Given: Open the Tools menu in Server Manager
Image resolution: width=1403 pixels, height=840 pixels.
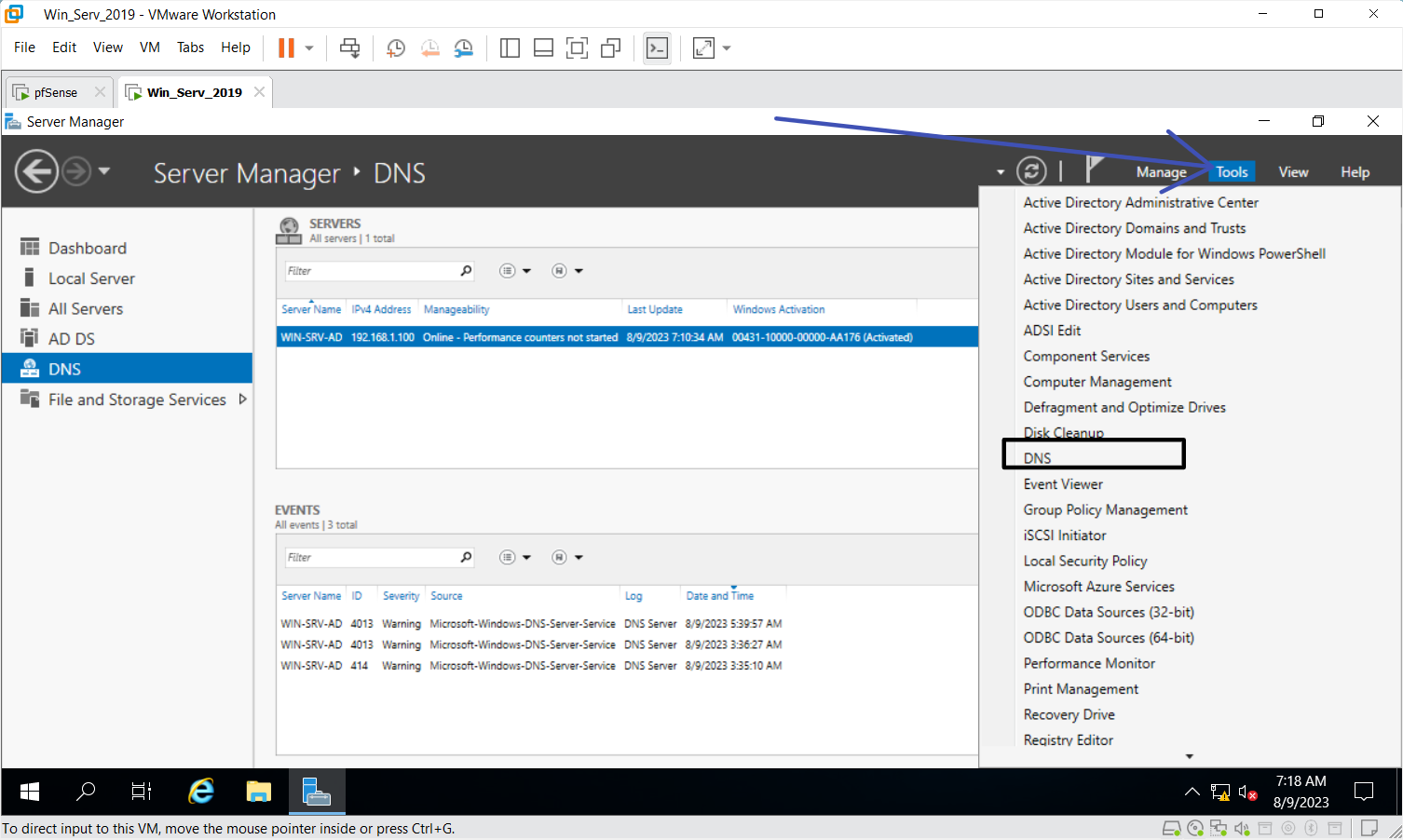Looking at the screenshot, I should coord(1232,172).
